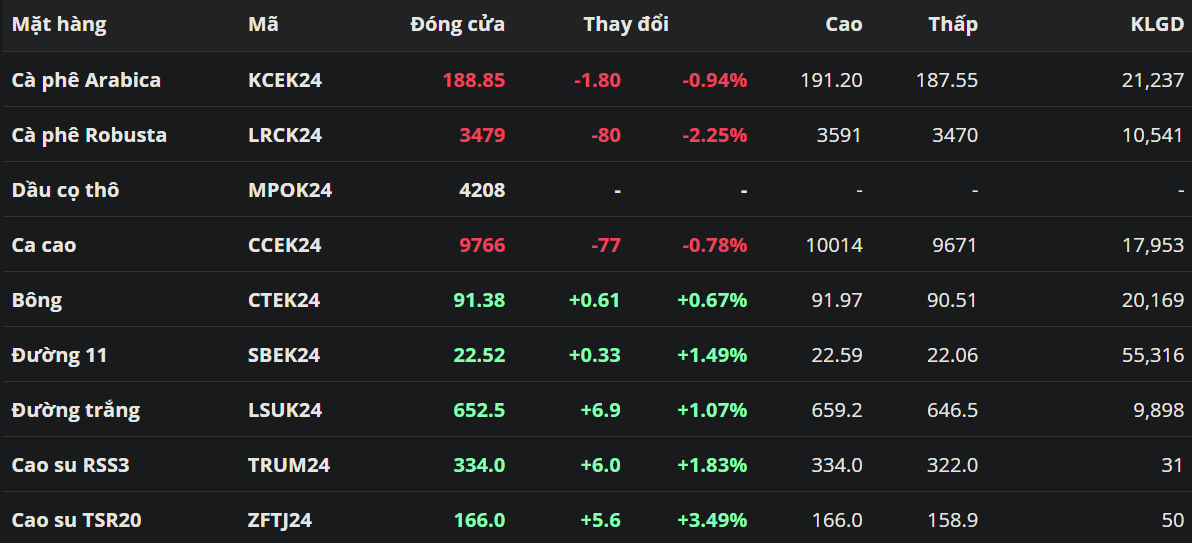Image resolution: width=1192 pixels, height=543 pixels.
Task: Click the Đường trắng commodity name
Action: (x=76, y=410)
